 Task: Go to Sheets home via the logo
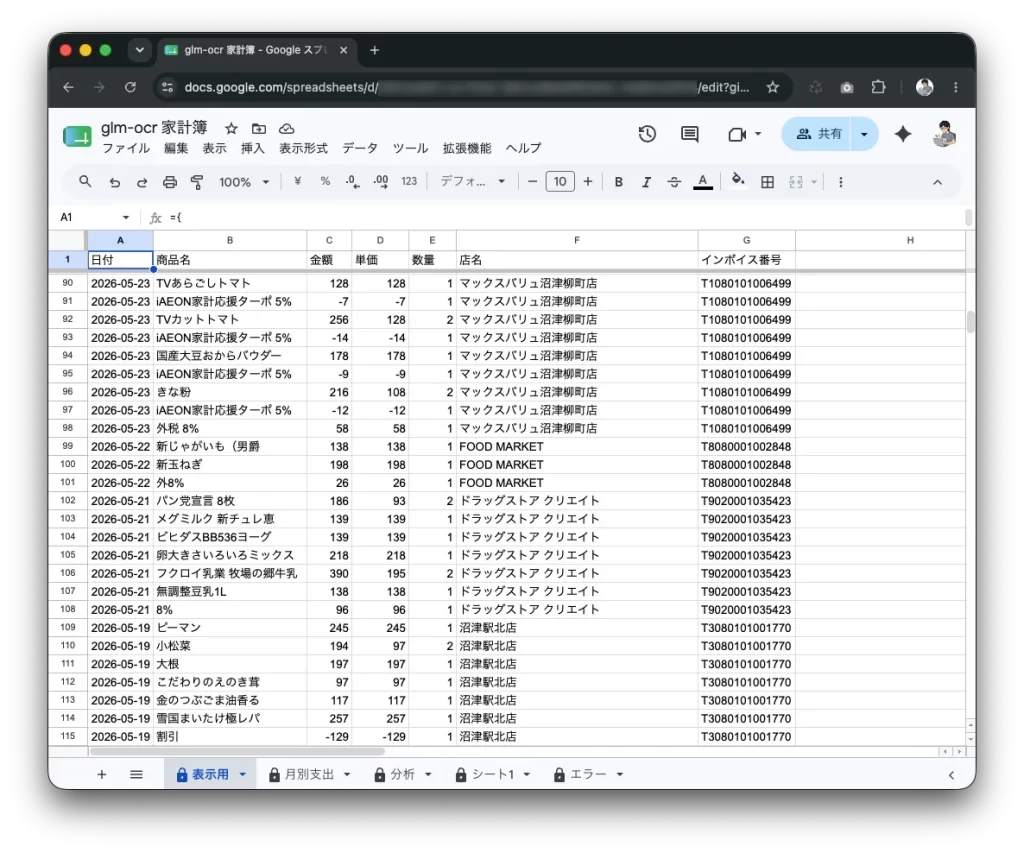(77, 137)
